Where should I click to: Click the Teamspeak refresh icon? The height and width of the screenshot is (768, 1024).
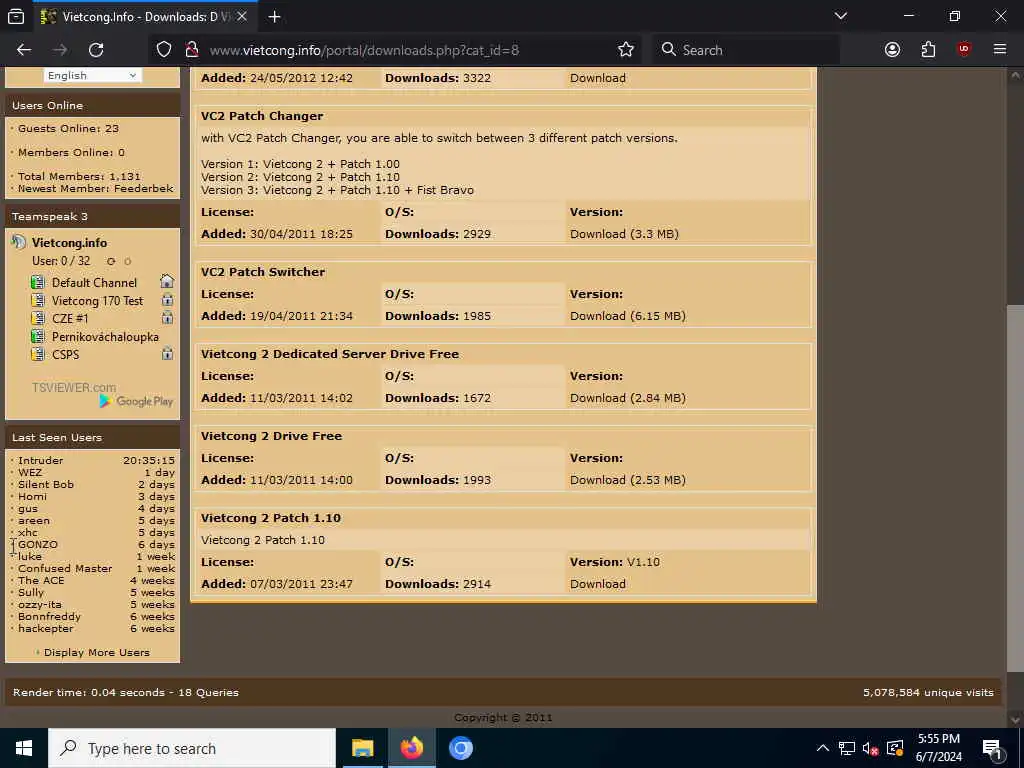tap(111, 261)
